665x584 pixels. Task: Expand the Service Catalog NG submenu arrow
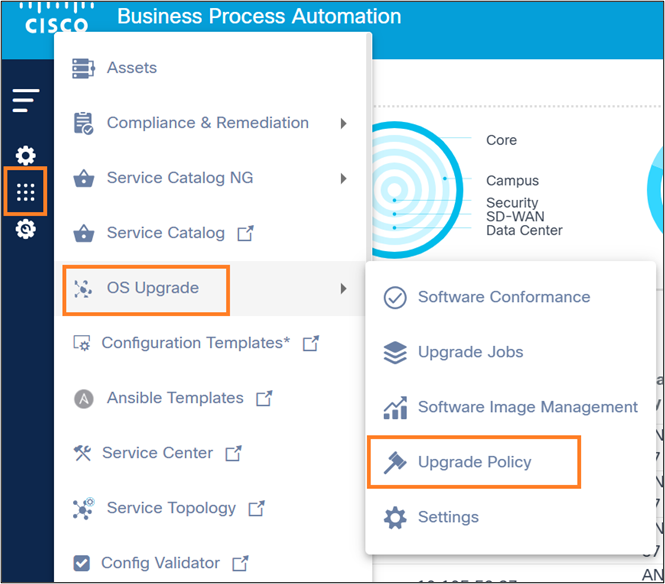tap(343, 178)
